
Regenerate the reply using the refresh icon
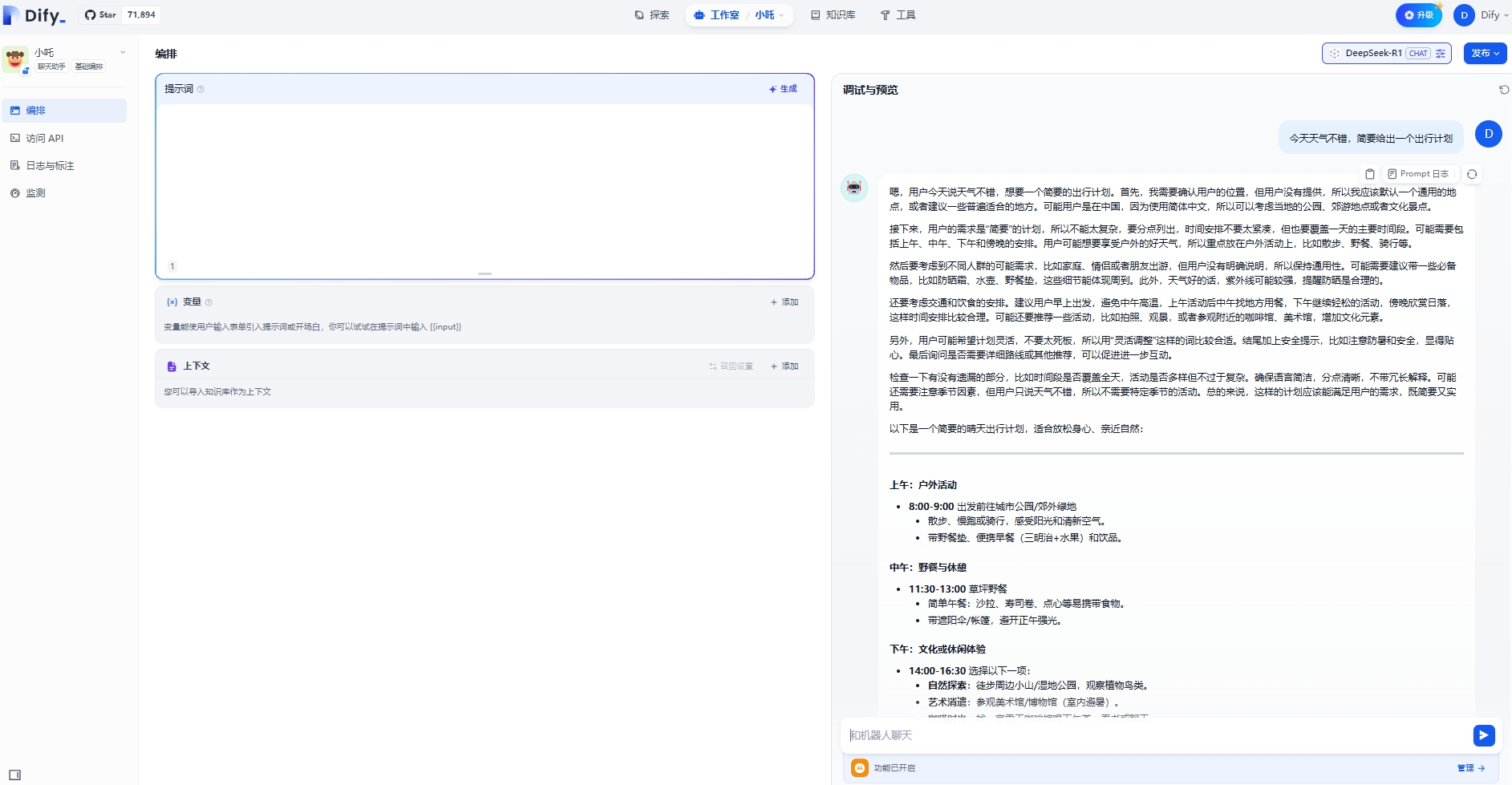tap(1472, 174)
